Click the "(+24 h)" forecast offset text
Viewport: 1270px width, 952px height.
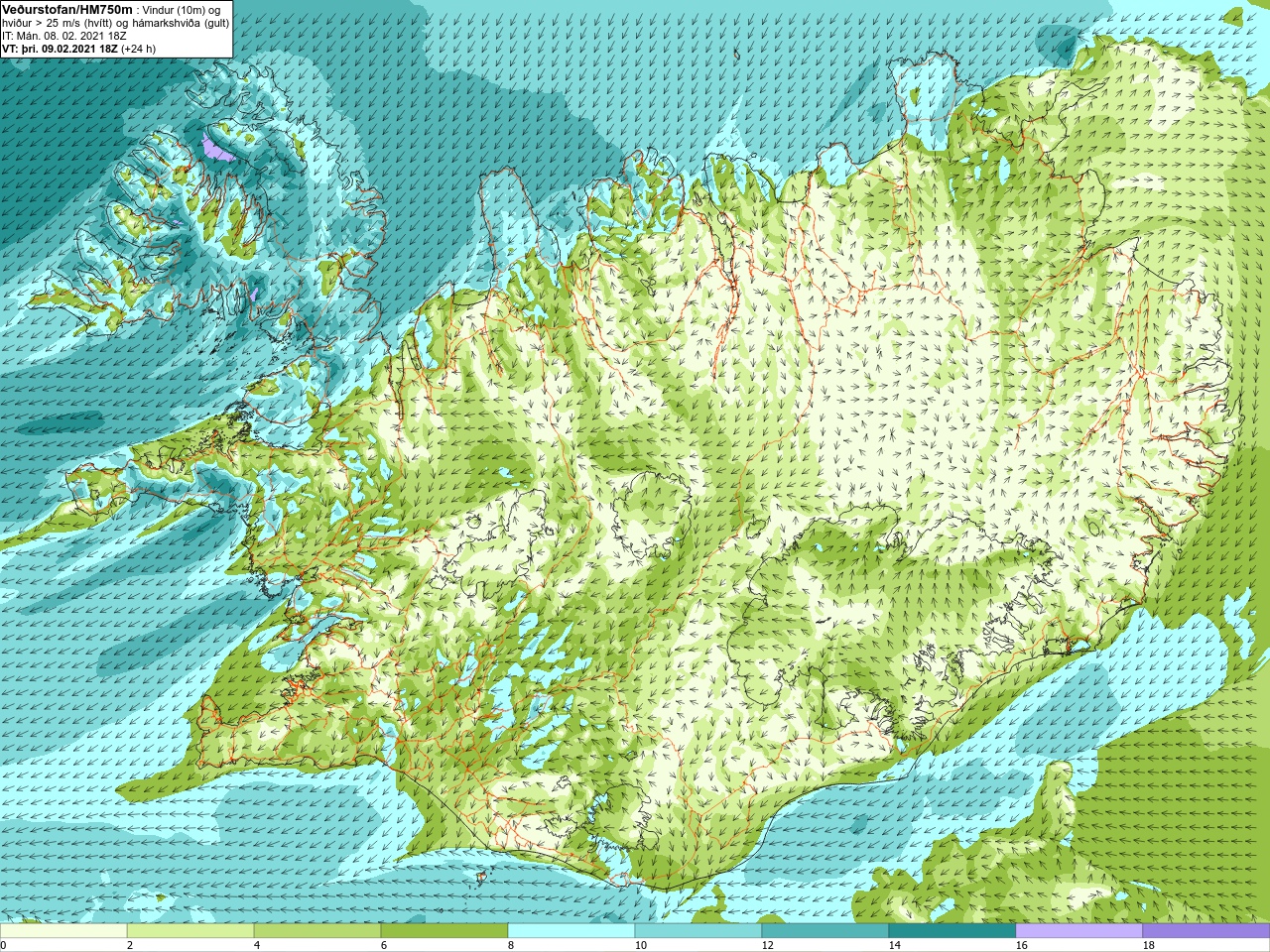click(x=138, y=49)
